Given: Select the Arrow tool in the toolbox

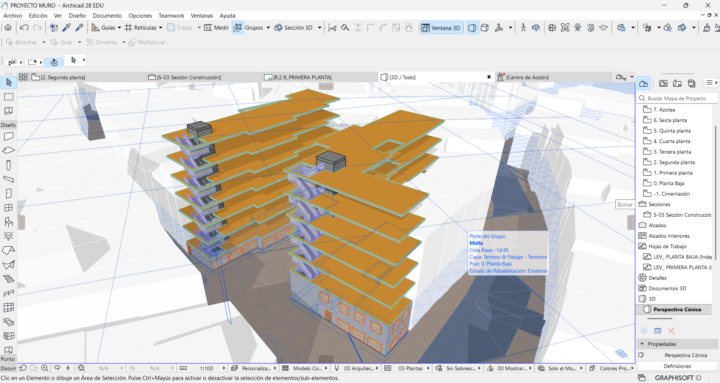Looking at the screenshot, I should tap(8, 83).
